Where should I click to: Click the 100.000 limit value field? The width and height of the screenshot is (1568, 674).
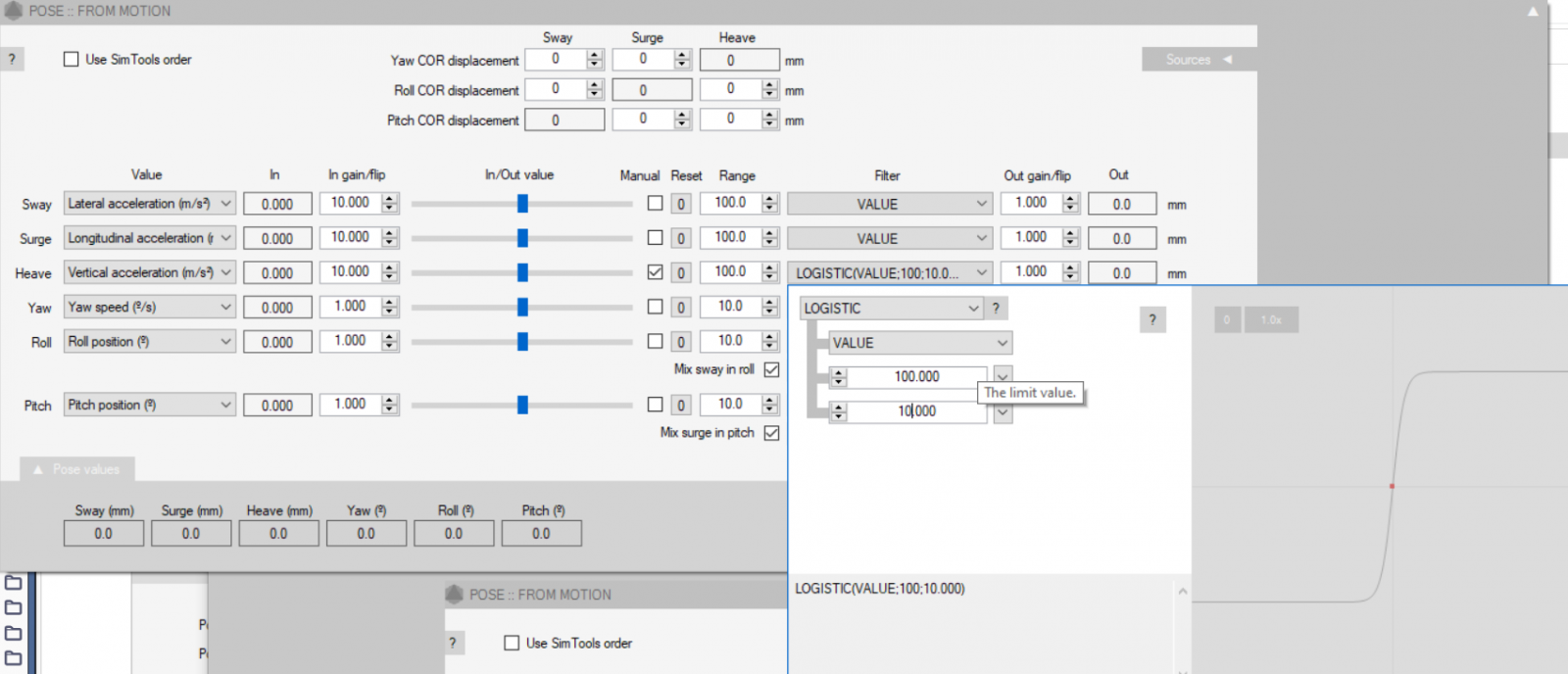point(916,376)
